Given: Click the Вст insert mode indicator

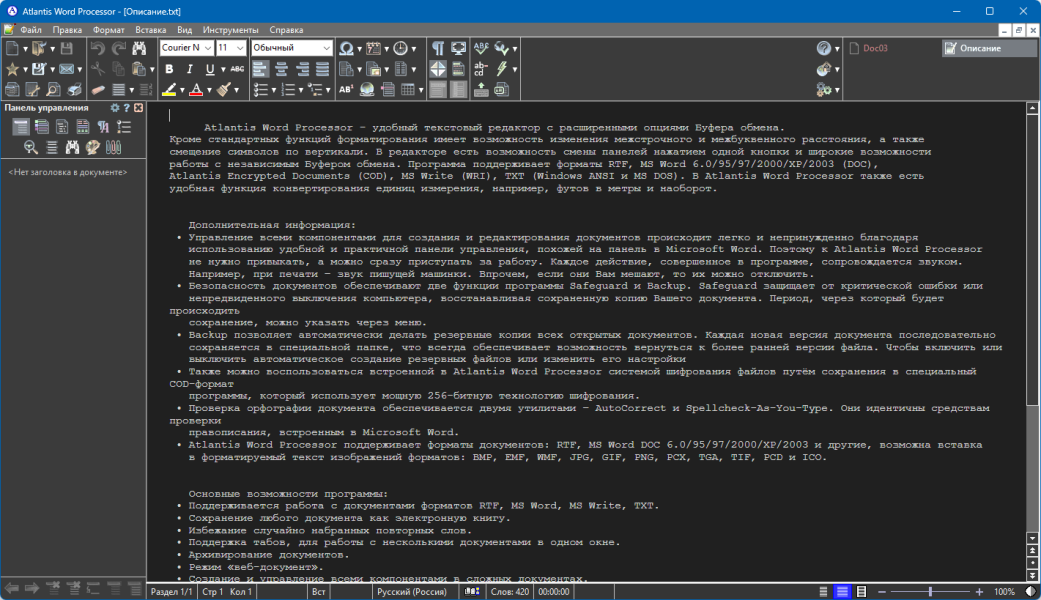Looking at the screenshot, I should click(x=319, y=591).
